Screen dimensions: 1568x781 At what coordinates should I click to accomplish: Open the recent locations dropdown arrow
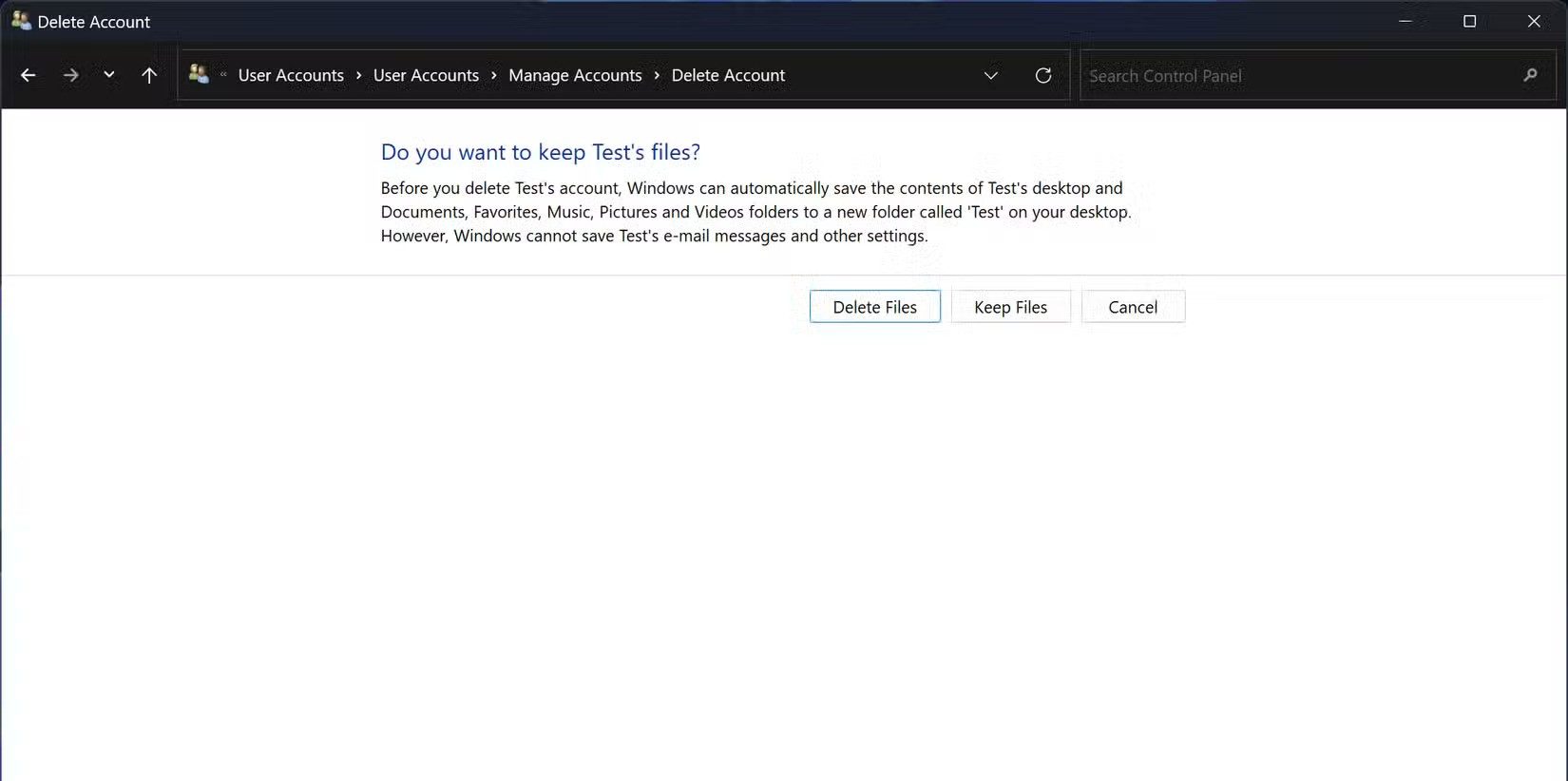pyautogui.click(x=109, y=75)
